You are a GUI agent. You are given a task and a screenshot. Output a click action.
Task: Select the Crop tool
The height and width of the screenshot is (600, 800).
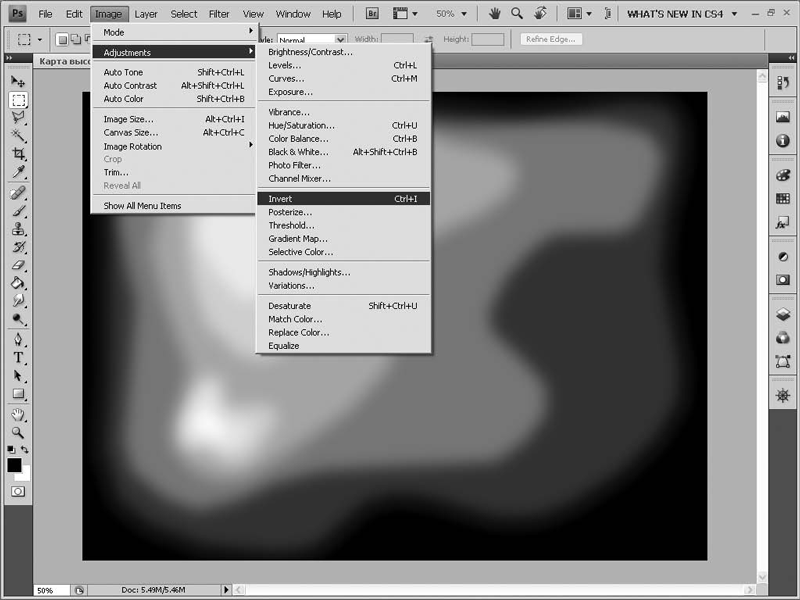pyautogui.click(x=18, y=153)
